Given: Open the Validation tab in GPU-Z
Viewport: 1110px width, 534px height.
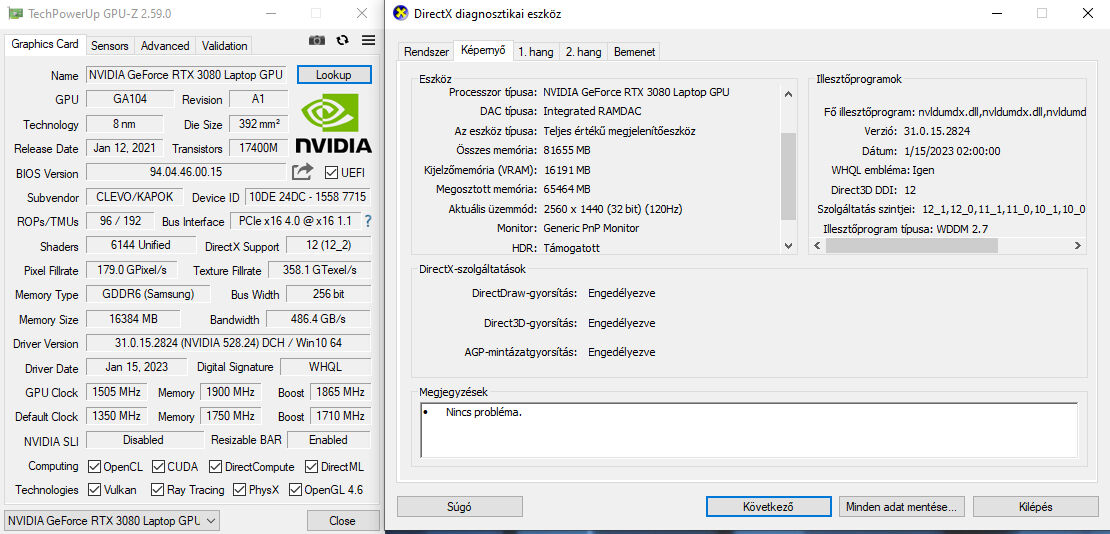Looking at the screenshot, I should (x=224, y=46).
